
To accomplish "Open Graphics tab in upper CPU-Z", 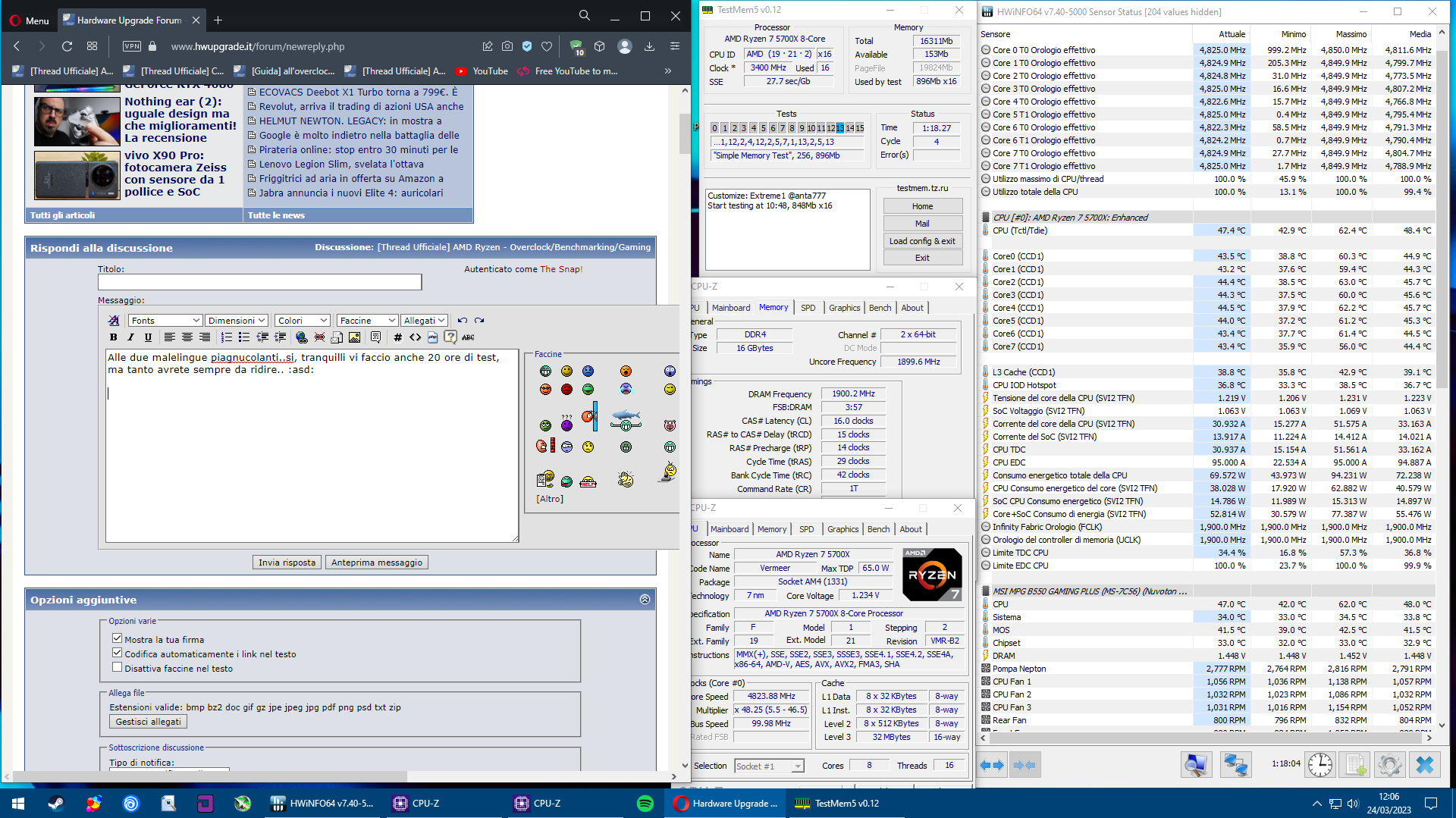I will [x=844, y=308].
